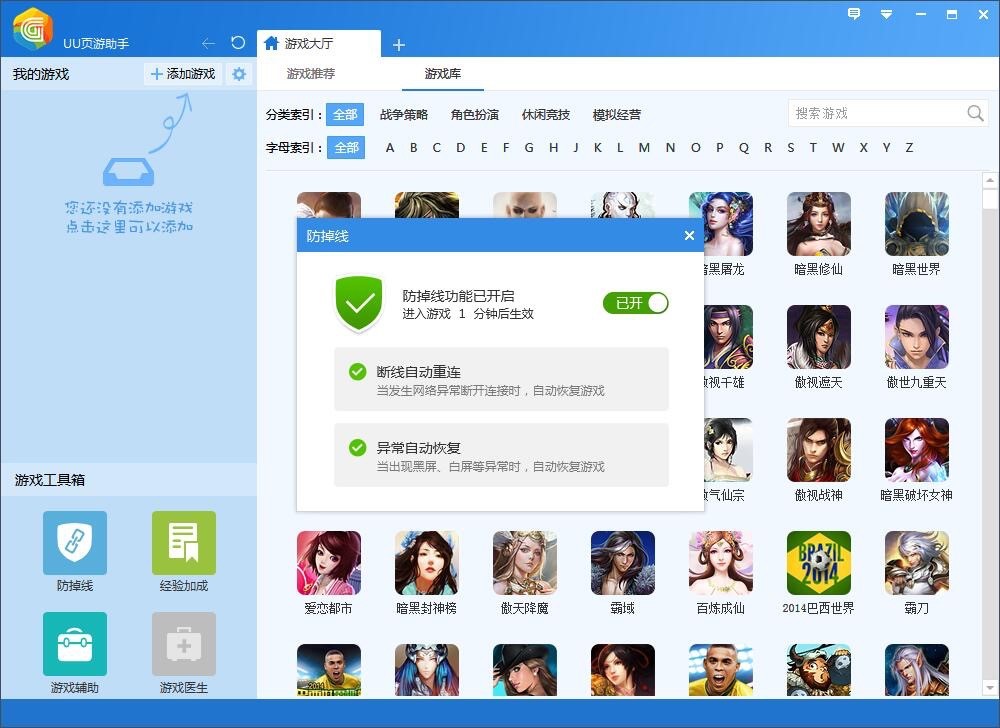Select the 游戏大厅 browser tab
This screenshot has width=1000, height=728.
319,43
